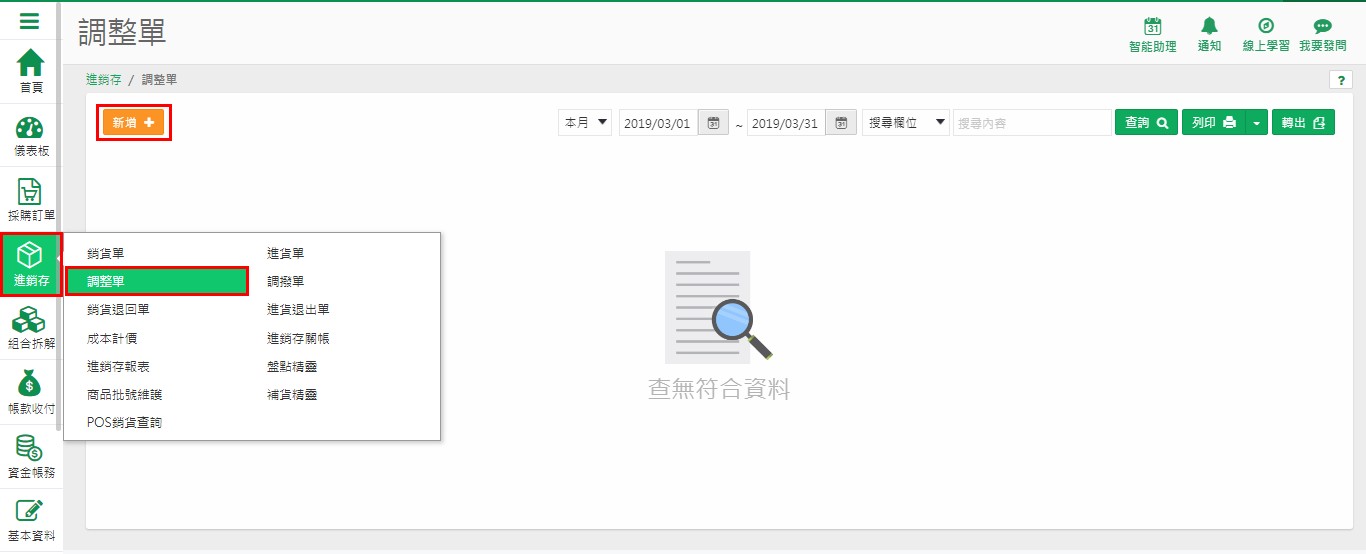Open start date calendar picker icon
The height and width of the screenshot is (554, 1366).
click(713, 123)
